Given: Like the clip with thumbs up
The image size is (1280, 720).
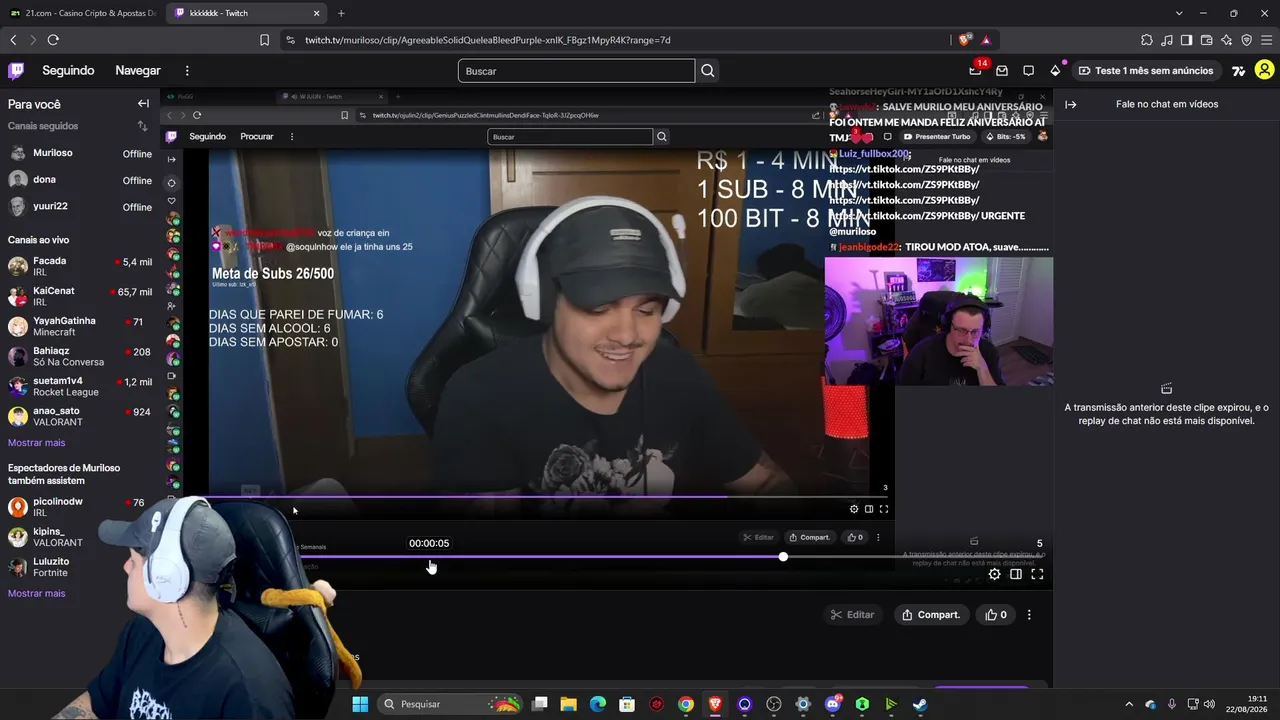Looking at the screenshot, I should point(997,615).
